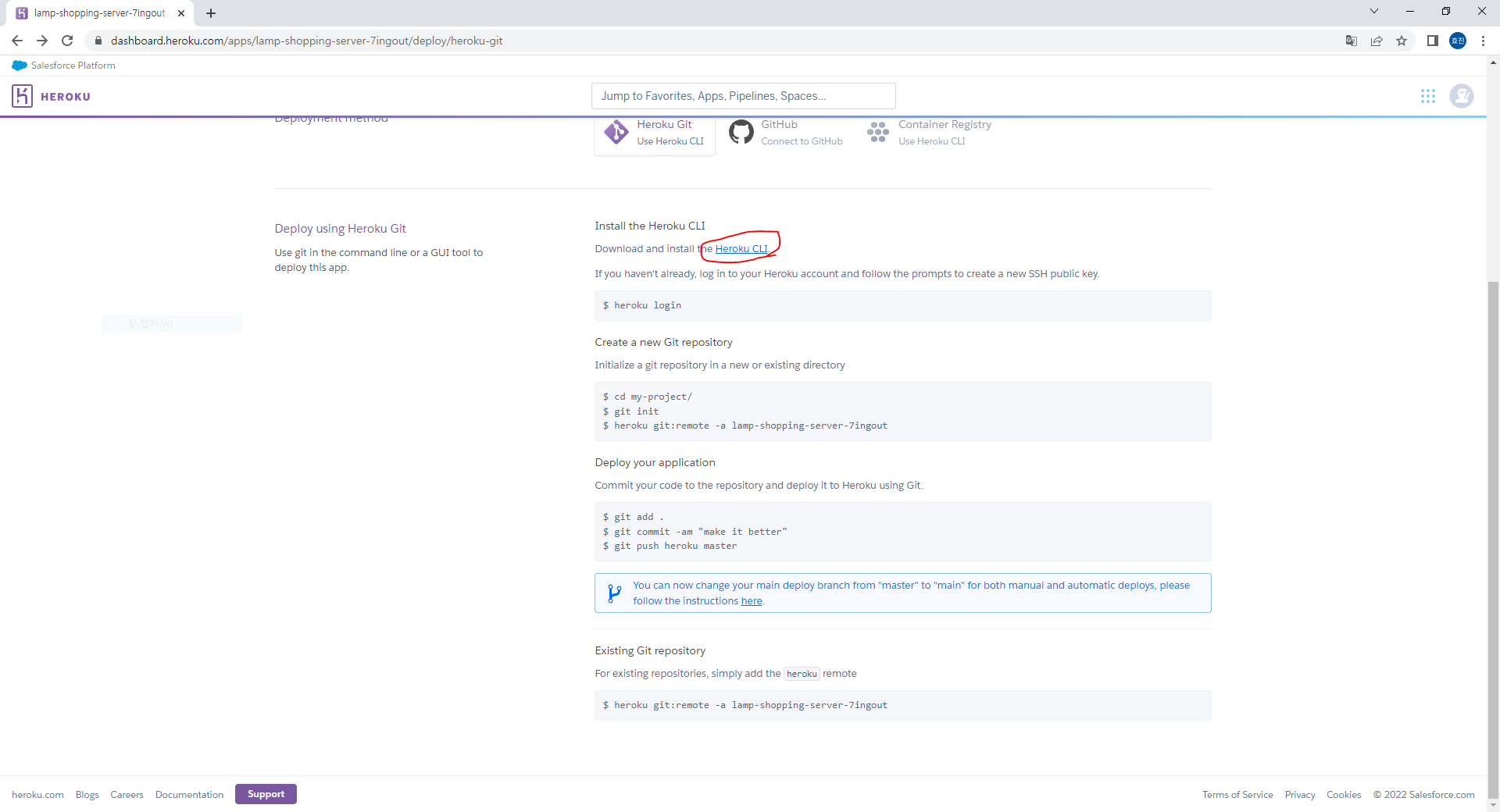This screenshot has width=1500, height=812.
Task: Click the GitHub Octocat icon
Action: point(741,132)
